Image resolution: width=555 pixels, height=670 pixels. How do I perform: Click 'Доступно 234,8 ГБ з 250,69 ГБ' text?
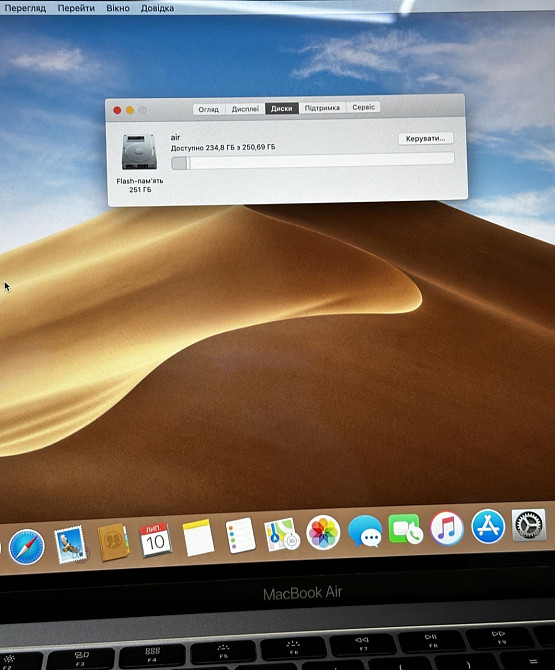pos(223,147)
